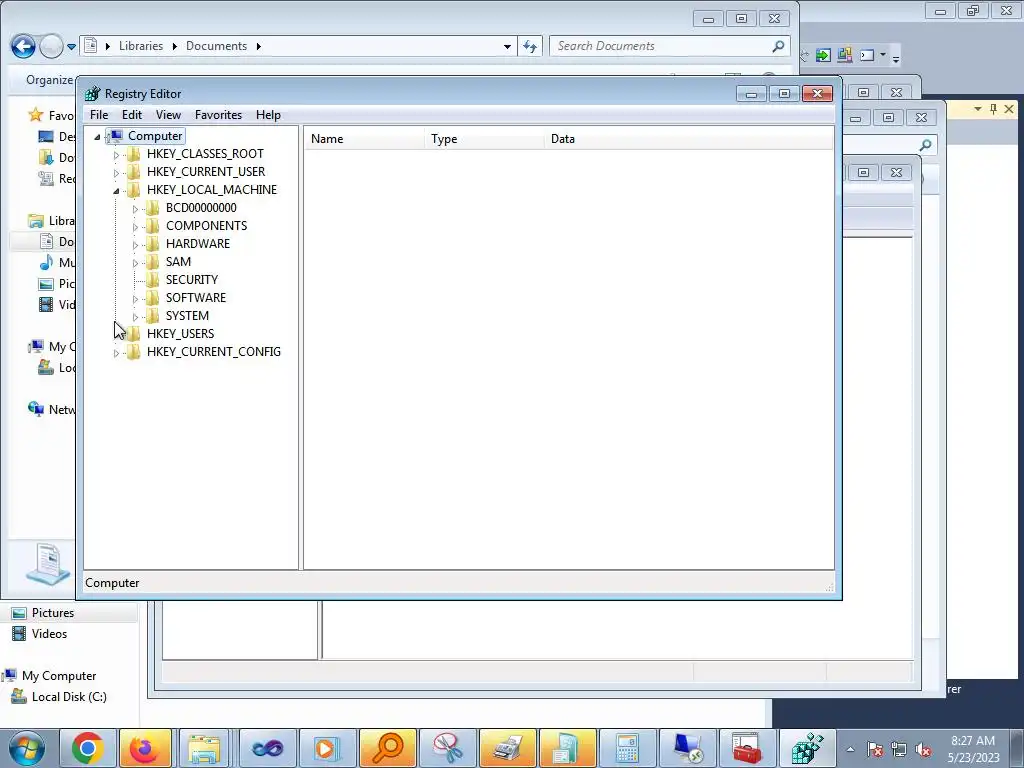The width and height of the screenshot is (1024, 768).
Task: Sort by the Data column header
Action: coord(689,139)
